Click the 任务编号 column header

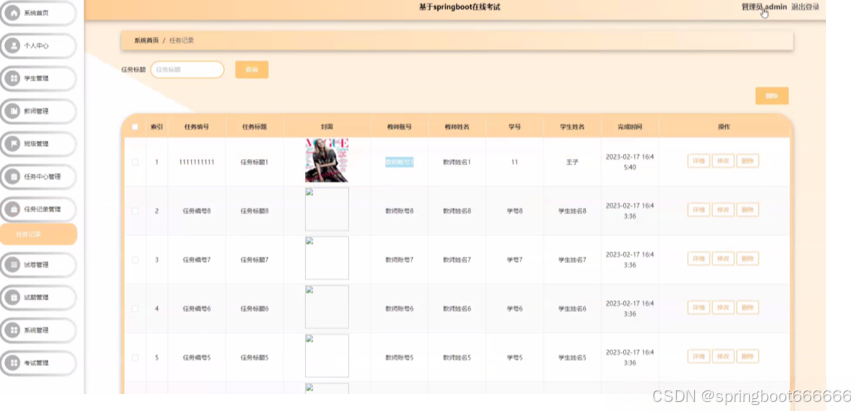point(196,127)
